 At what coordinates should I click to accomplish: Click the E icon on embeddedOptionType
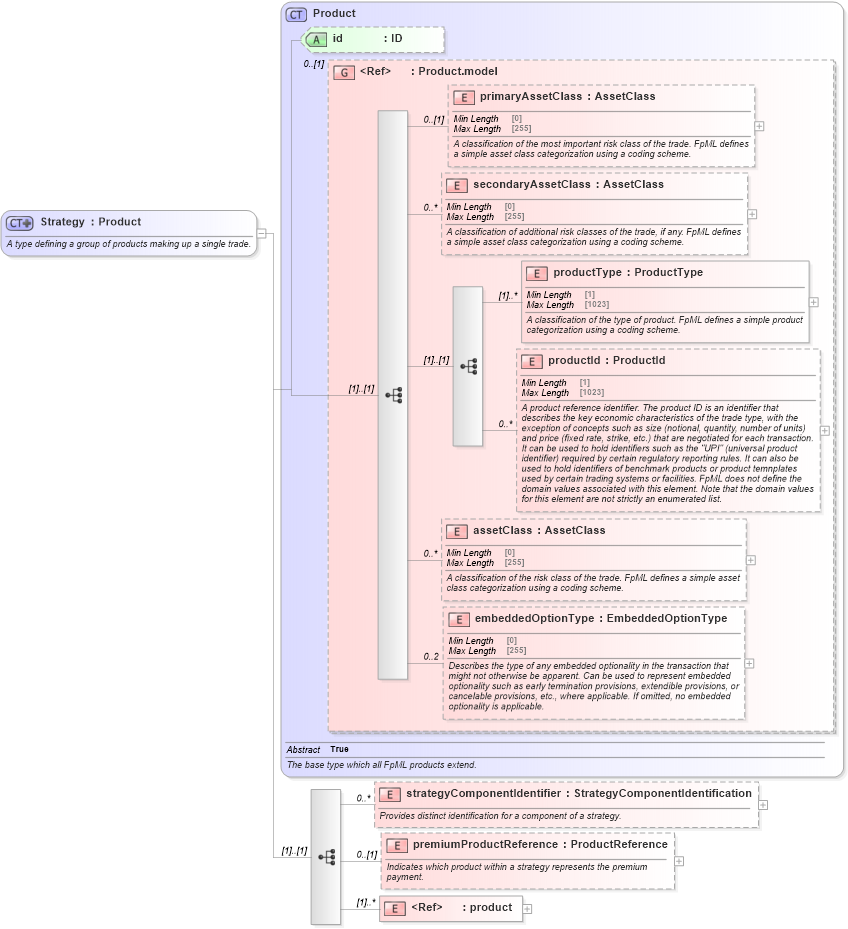click(x=460, y=618)
